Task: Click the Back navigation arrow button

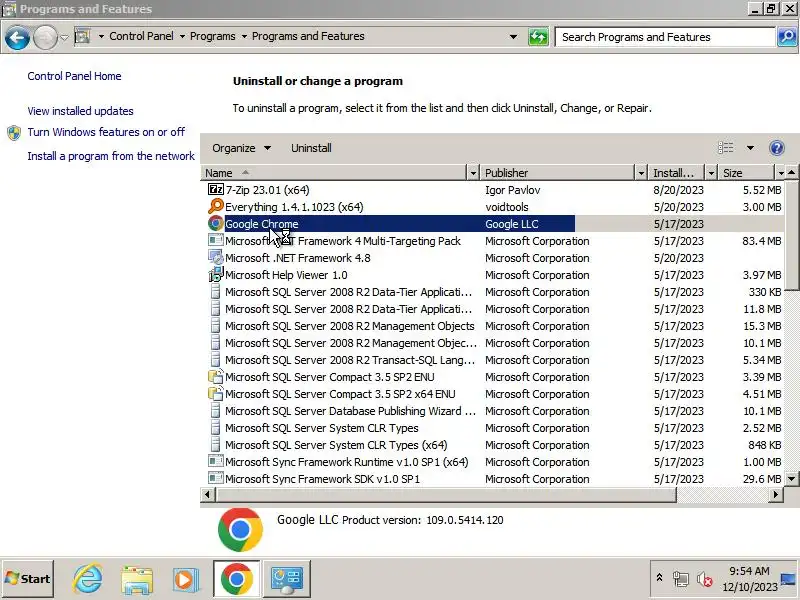Action: (x=17, y=37)
